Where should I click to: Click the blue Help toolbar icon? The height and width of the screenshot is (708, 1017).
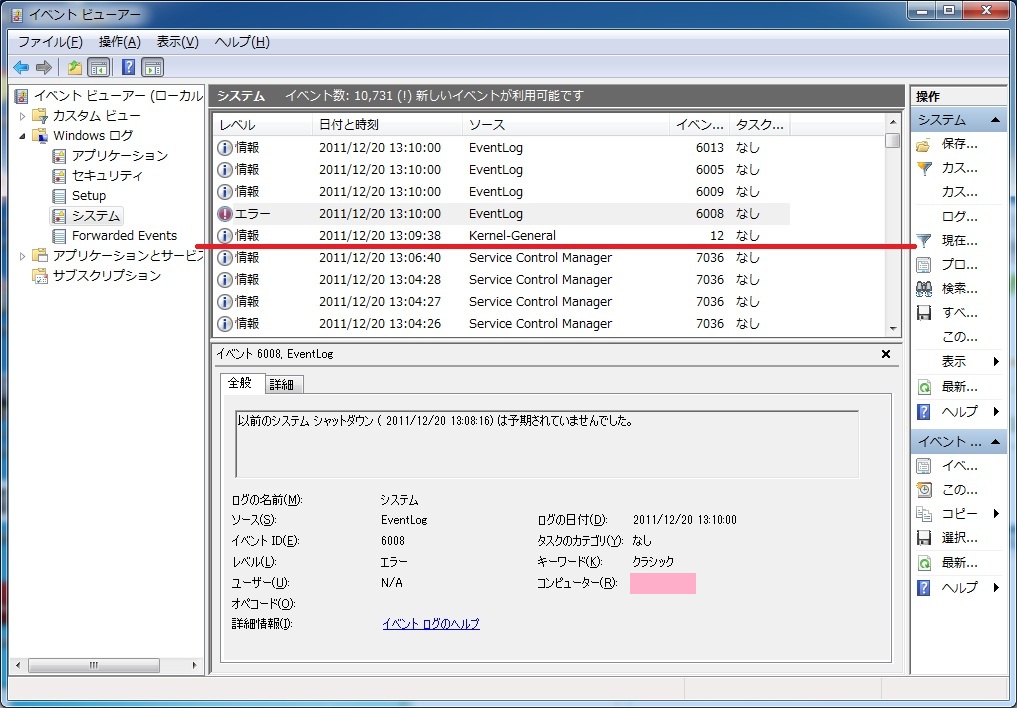point(128,67)
